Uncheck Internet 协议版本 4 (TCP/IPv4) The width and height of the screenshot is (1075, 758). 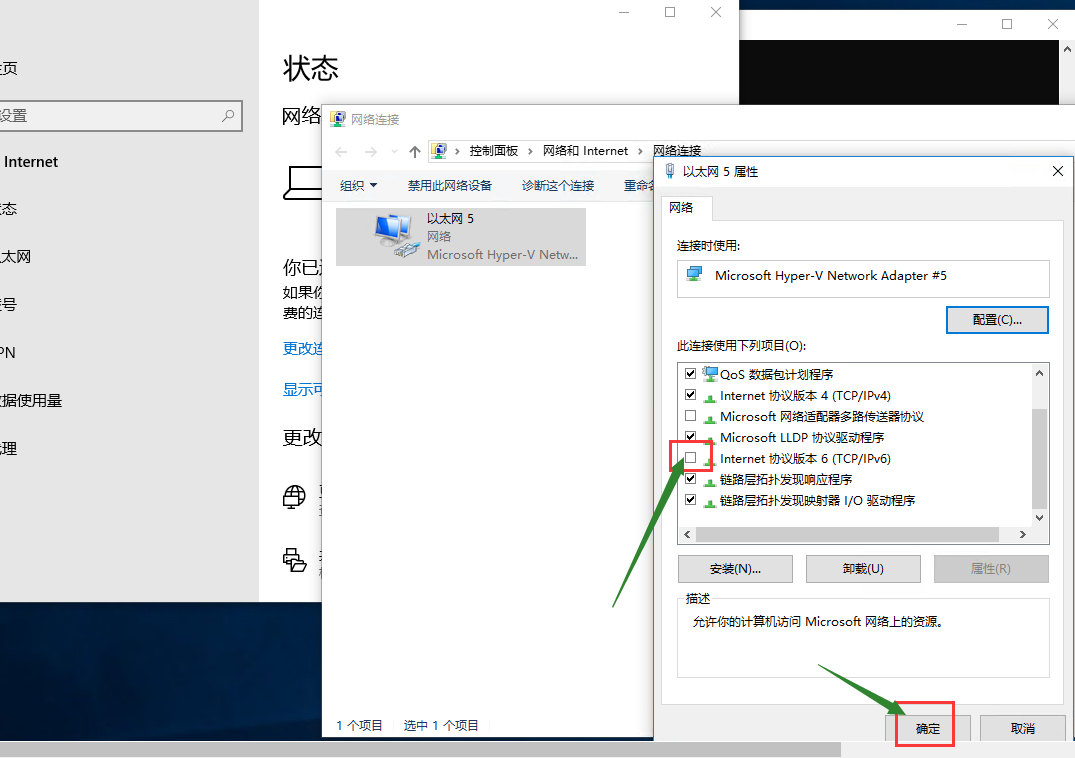[x=690, y=395]
